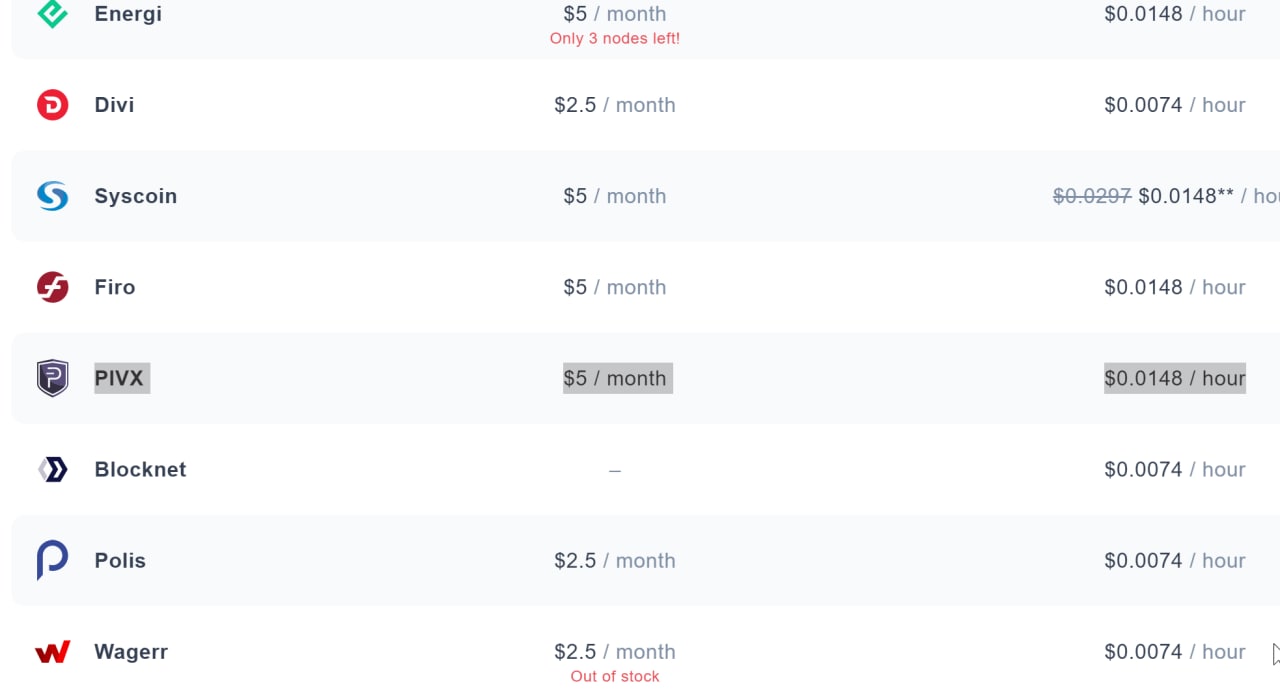
Task: Open the Syscoin coin name link
Action: (x=136, y=196)
